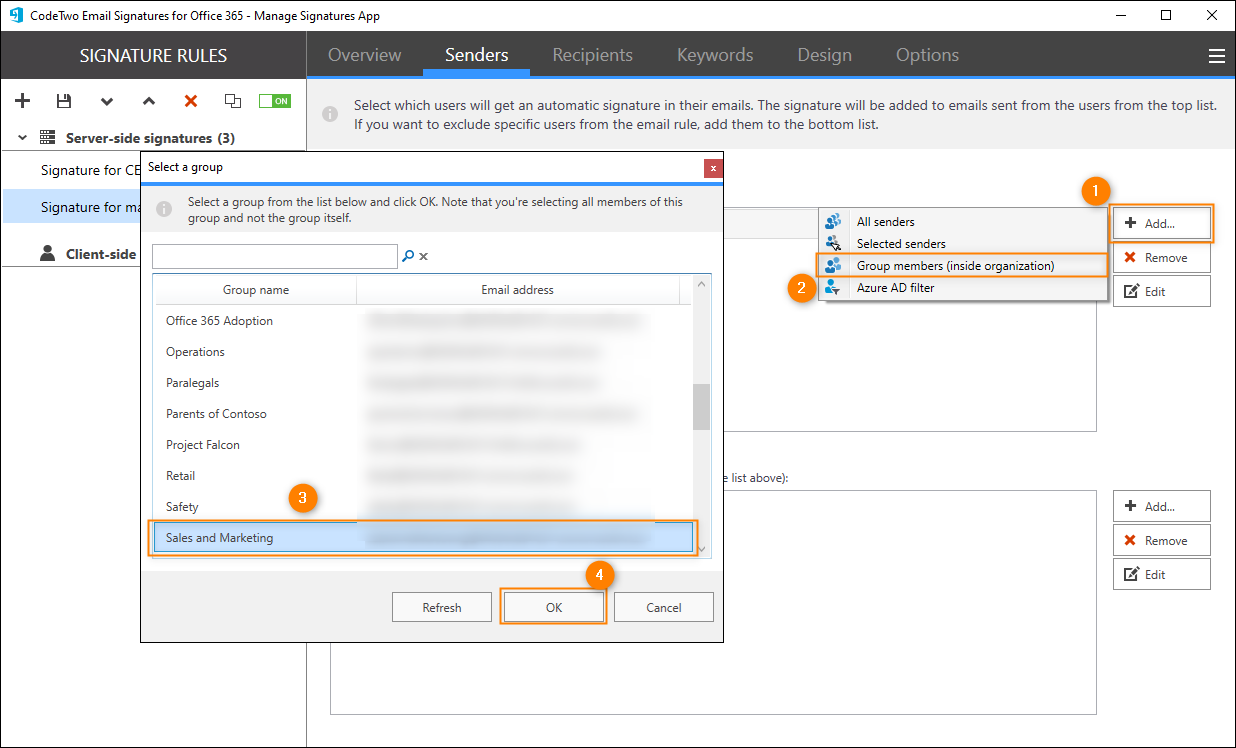Viewport: 1236px width, 748px height.
Task: Collapse the Server-side signatures tree
Action: 22,138
